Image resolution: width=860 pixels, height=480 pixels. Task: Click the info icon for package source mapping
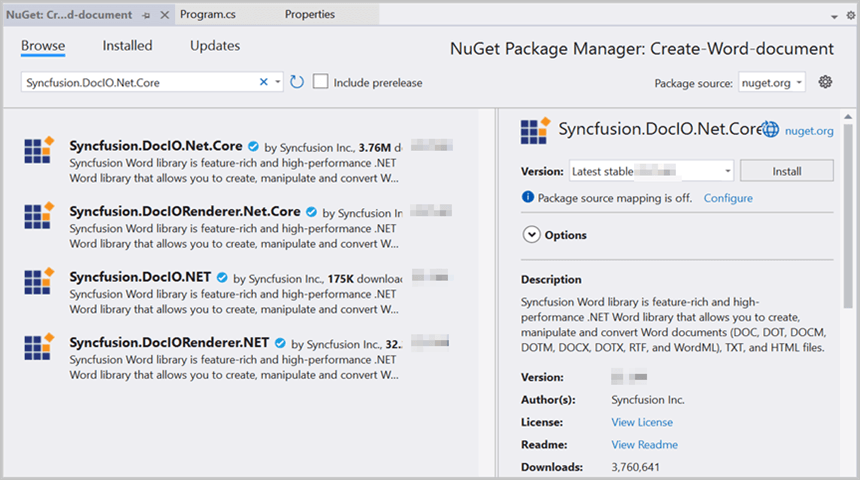pyautogui.click(x=528, y=197)
